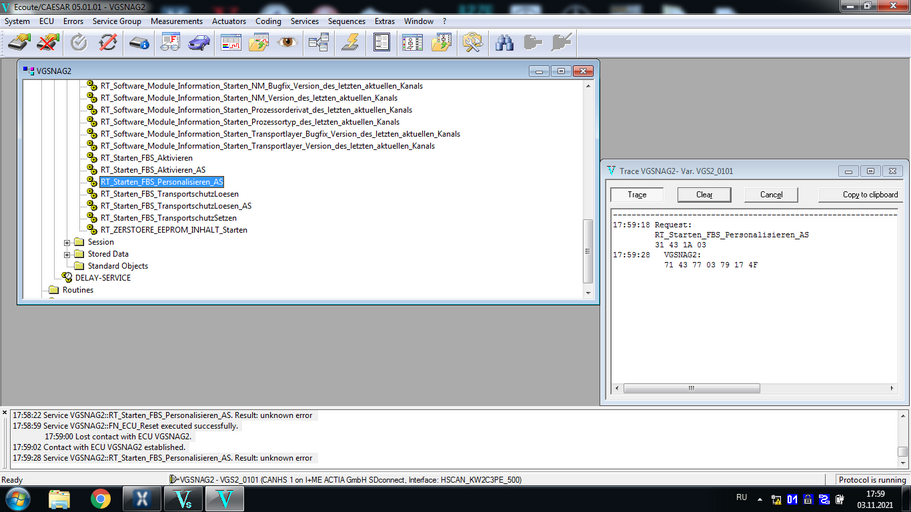Expand the Session folder node
Screen dimensions: 911x512
(x=67, y=242)
